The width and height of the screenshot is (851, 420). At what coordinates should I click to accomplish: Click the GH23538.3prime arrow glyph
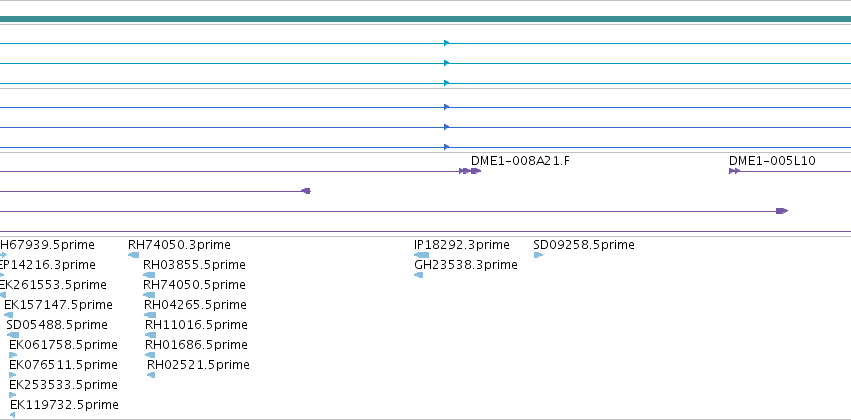tap(418, 275)
